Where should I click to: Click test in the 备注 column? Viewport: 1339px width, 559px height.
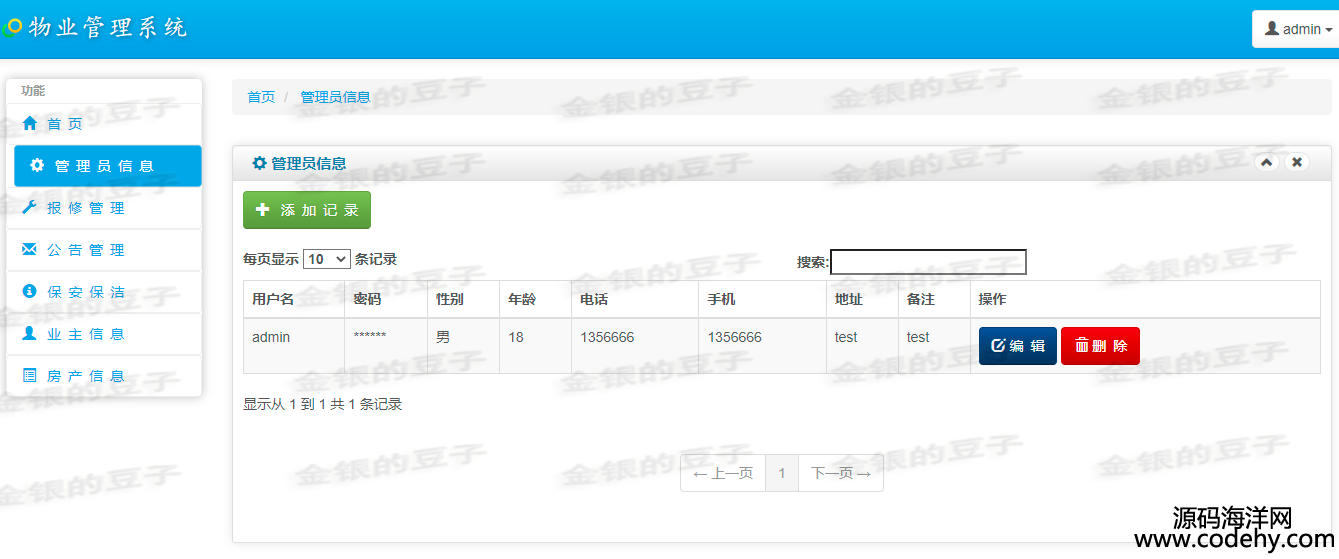click(x=934, y=346)
